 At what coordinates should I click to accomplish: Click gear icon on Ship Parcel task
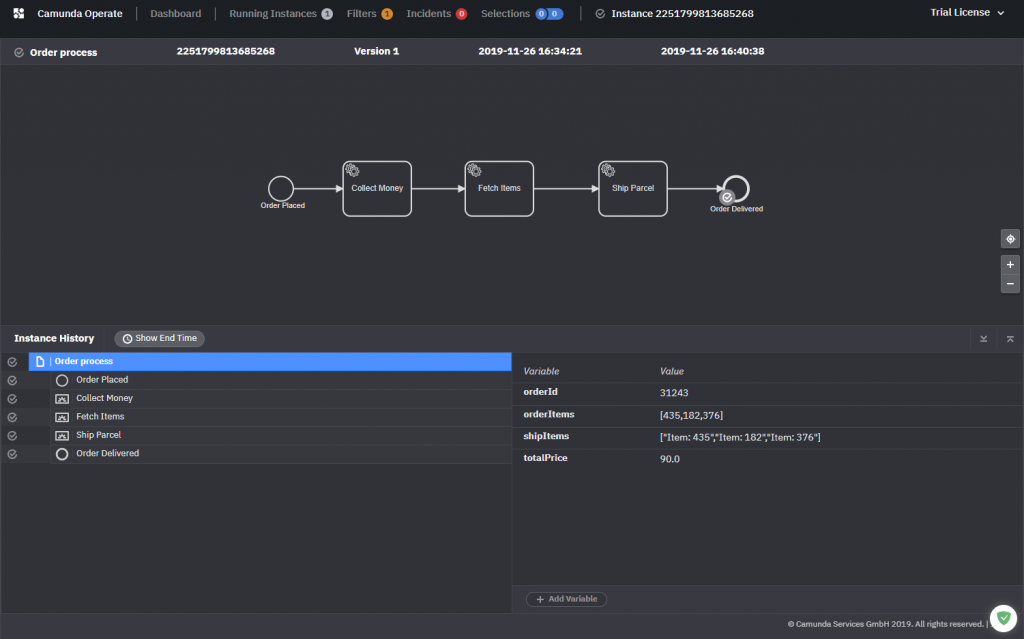tap(608, 171)
